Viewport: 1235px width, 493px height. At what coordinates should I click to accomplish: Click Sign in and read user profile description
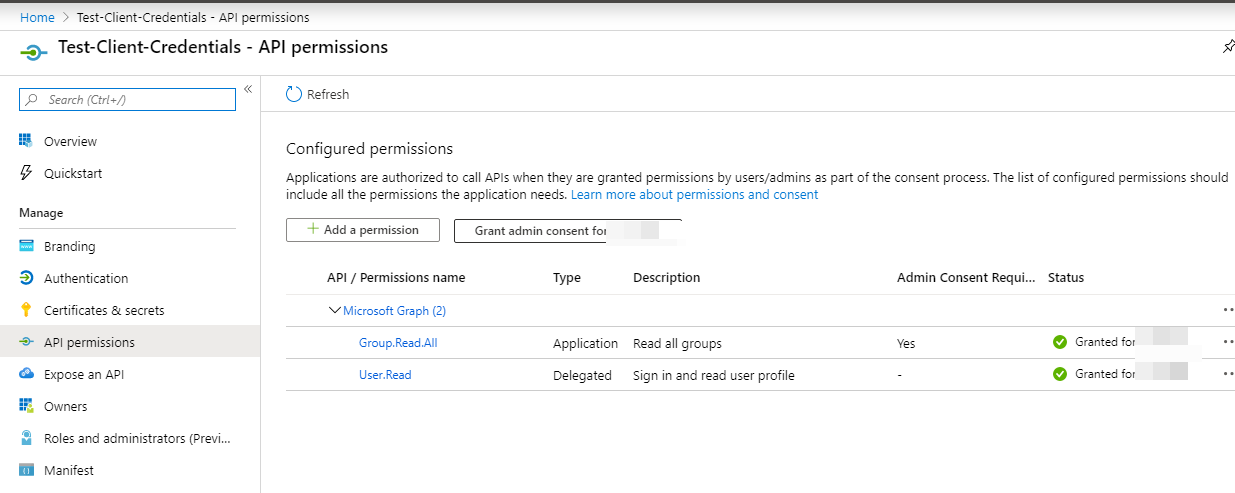[714, 375]
